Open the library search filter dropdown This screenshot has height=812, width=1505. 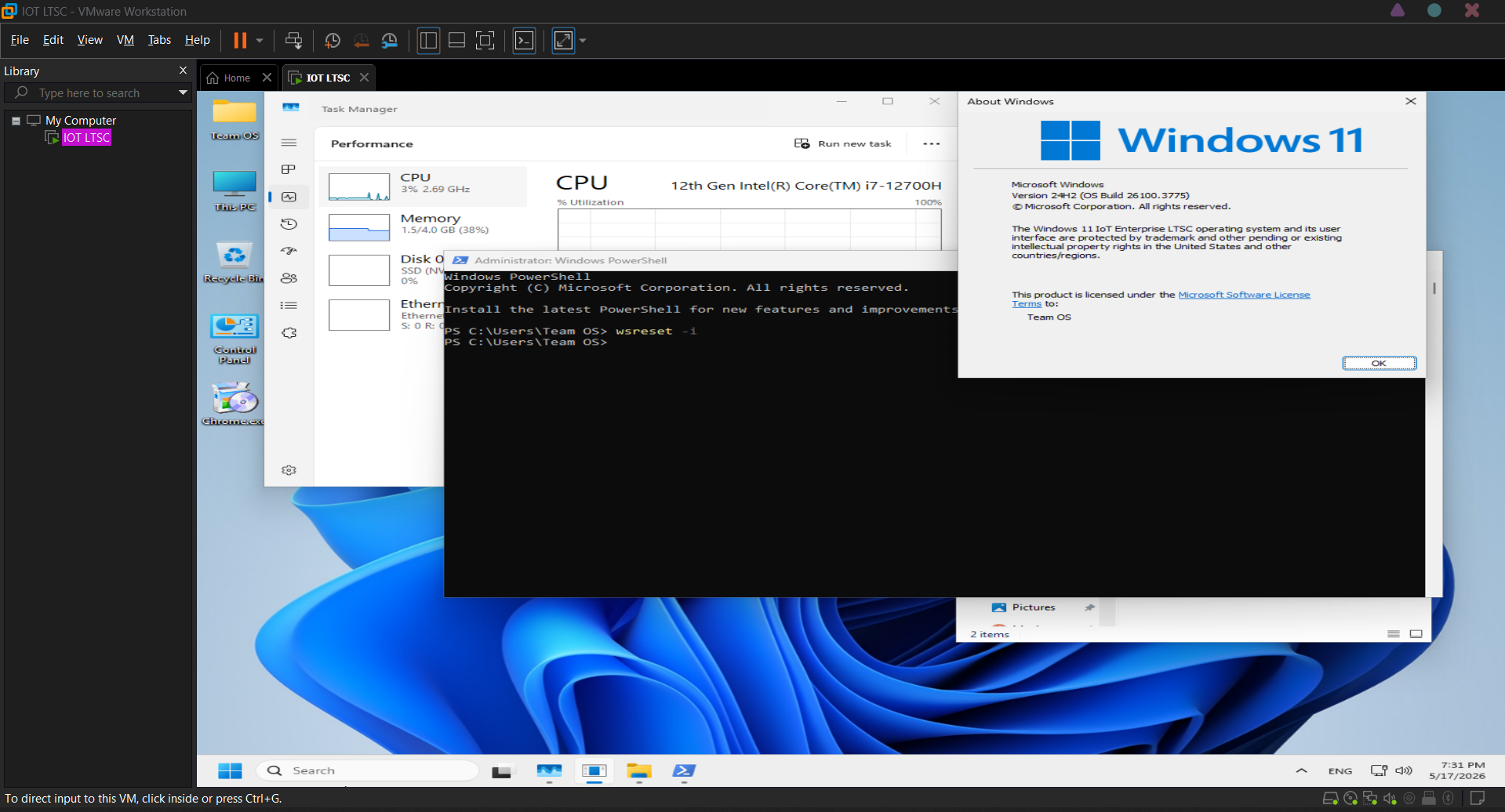(183, 92)
